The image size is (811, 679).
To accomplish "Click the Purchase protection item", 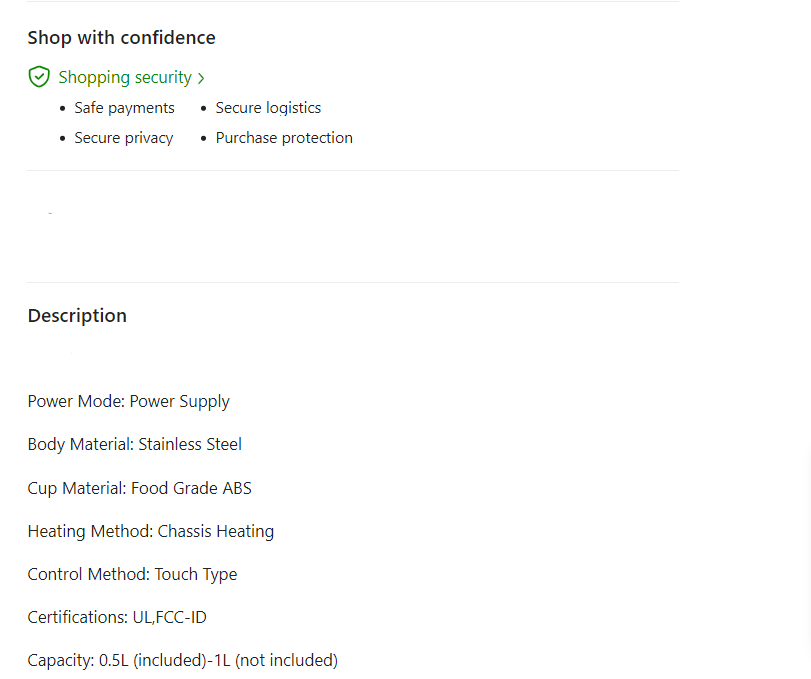I will pos(284,138).
